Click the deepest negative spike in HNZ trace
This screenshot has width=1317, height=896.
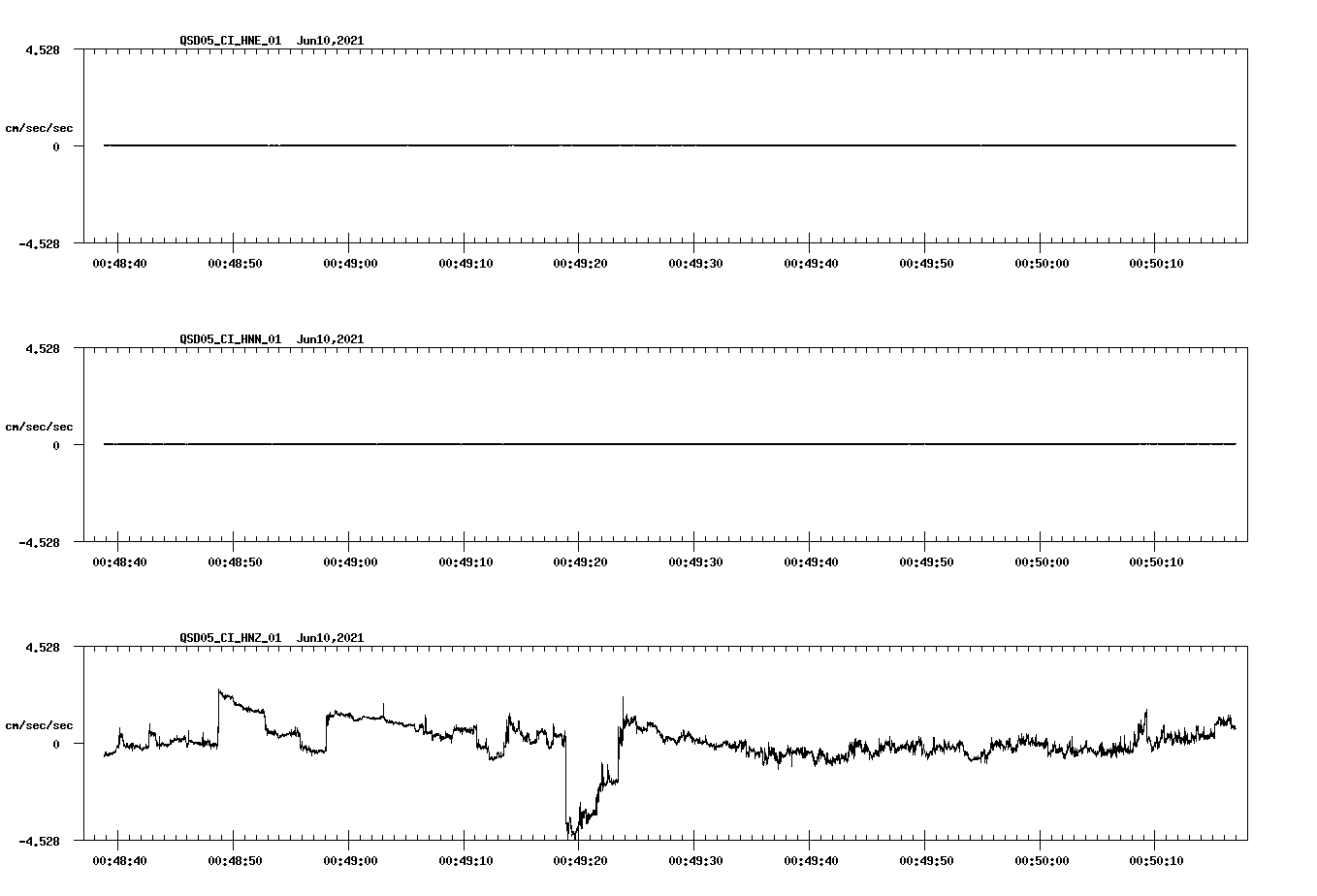(x=573, y=834)
